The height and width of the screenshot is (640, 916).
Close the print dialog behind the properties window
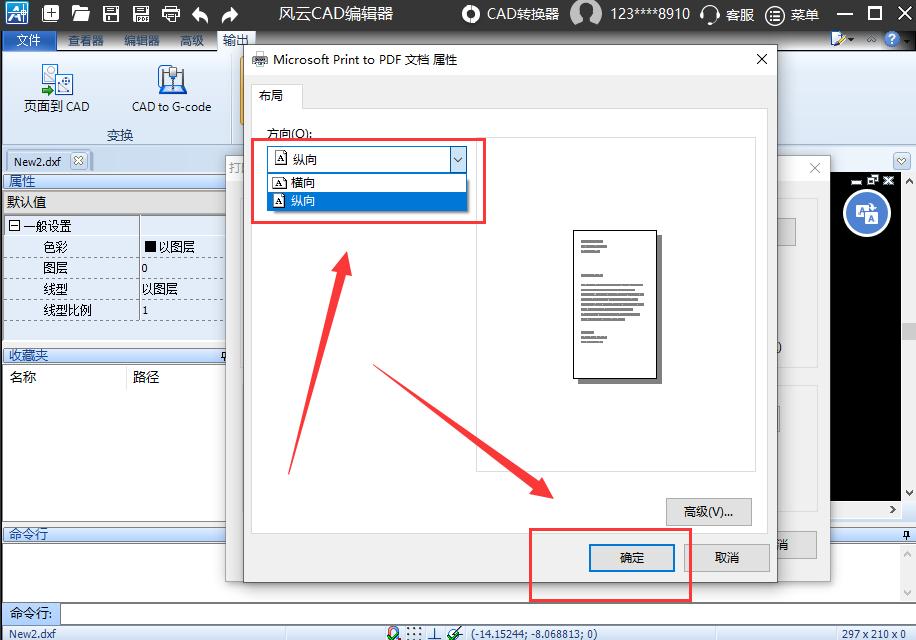coord(815,168)
